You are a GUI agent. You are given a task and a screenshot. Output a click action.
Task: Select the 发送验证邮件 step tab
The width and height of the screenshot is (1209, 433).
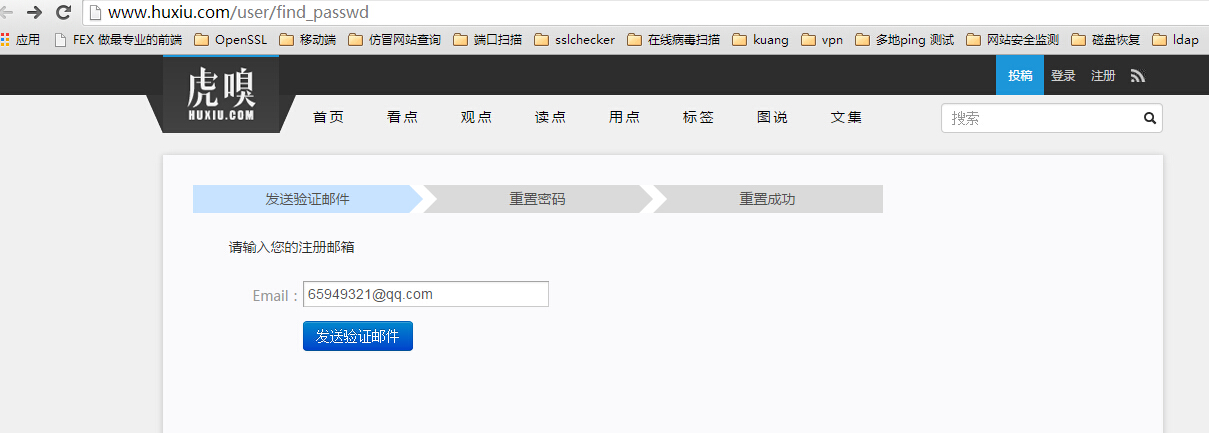(307, 199)
